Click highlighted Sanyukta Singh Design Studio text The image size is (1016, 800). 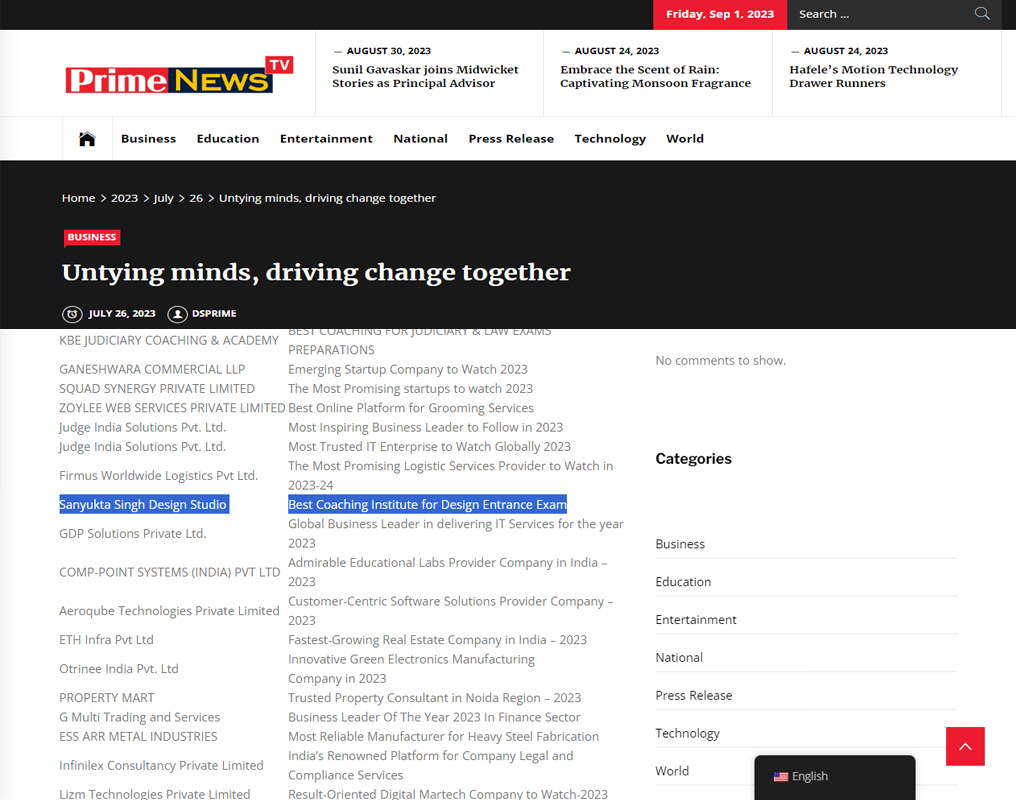point(143,505)
